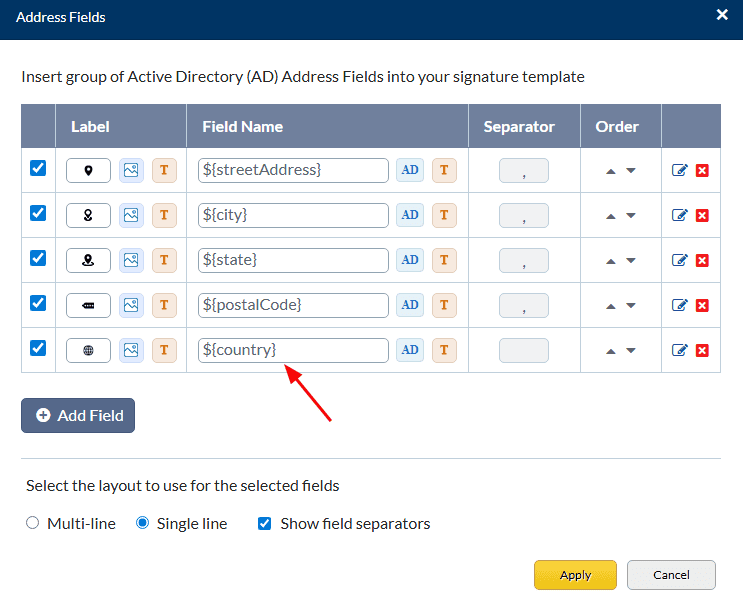
Task: Move the city row up
Action: coord(611,216)
